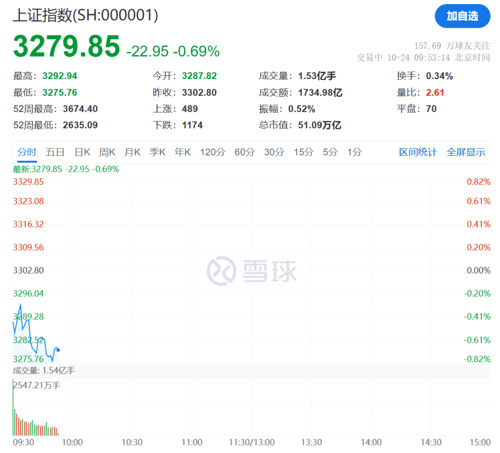This screenshot has height=453, width=500.
Task: Switch to 周K chart view
Action: click(x=107, y=152)
